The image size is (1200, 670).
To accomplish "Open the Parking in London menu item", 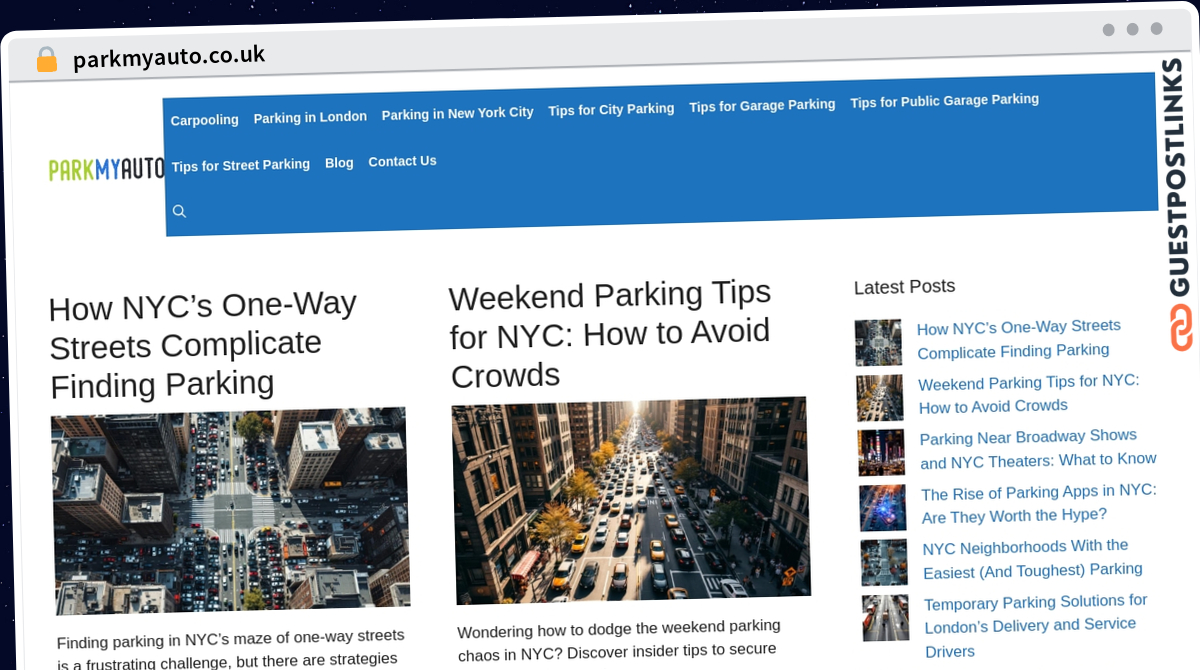I will pos(310,117).
